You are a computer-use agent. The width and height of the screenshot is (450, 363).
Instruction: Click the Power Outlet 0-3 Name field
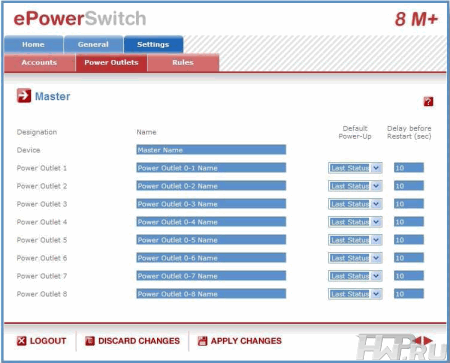[211, 204]
